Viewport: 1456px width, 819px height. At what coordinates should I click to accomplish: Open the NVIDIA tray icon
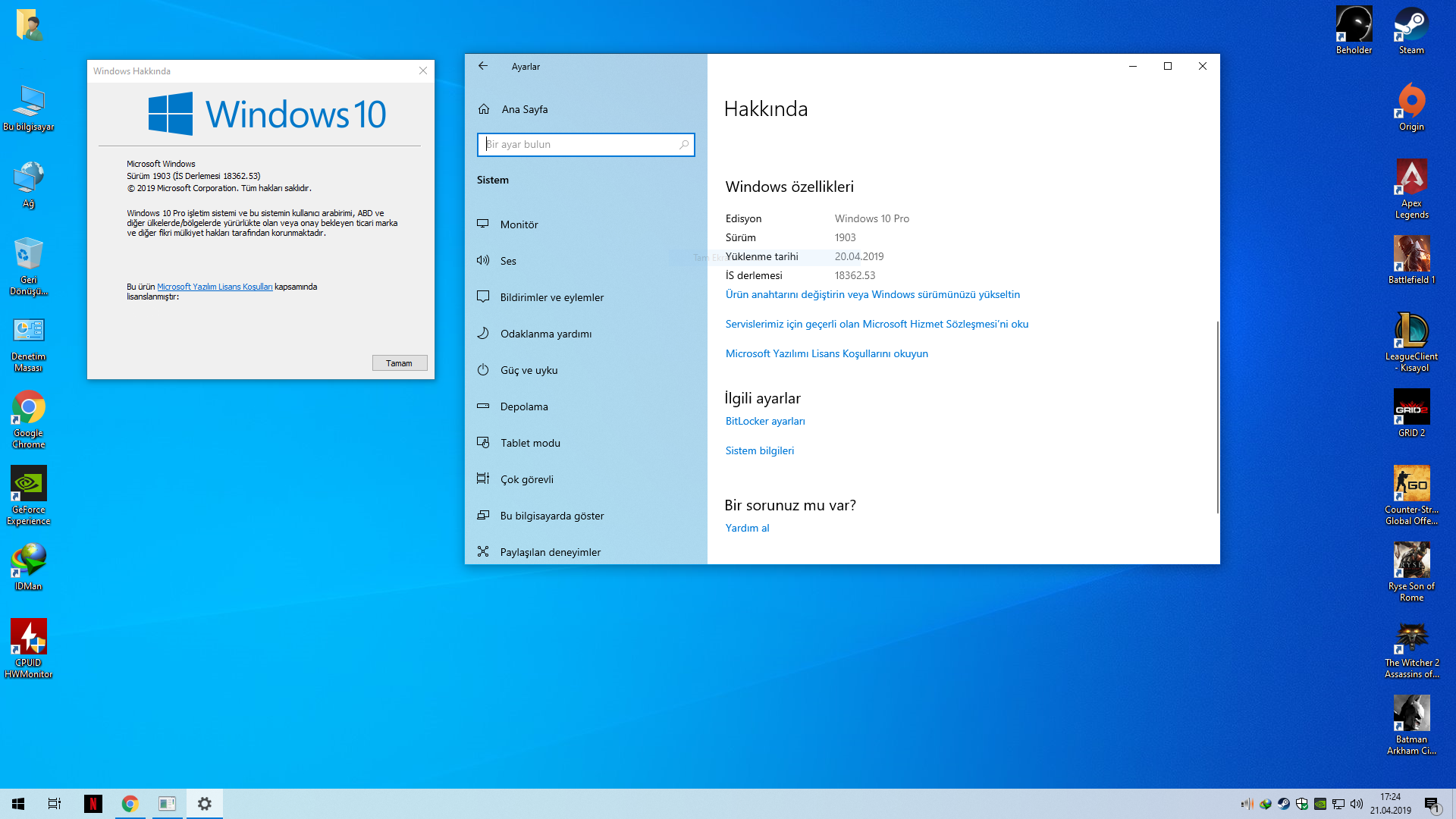point(1320,804)
